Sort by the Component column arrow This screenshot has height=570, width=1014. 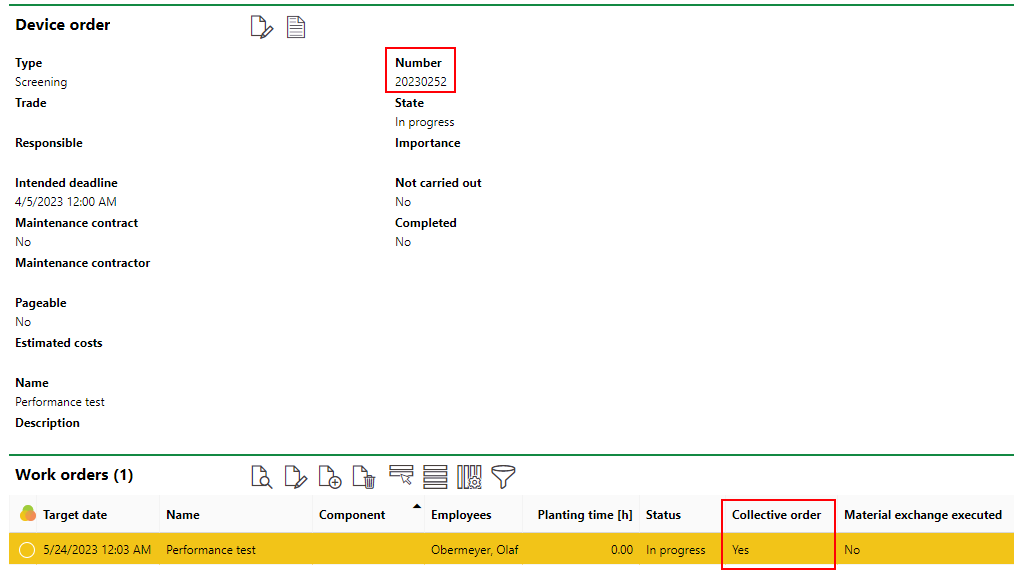coord(416,507)
